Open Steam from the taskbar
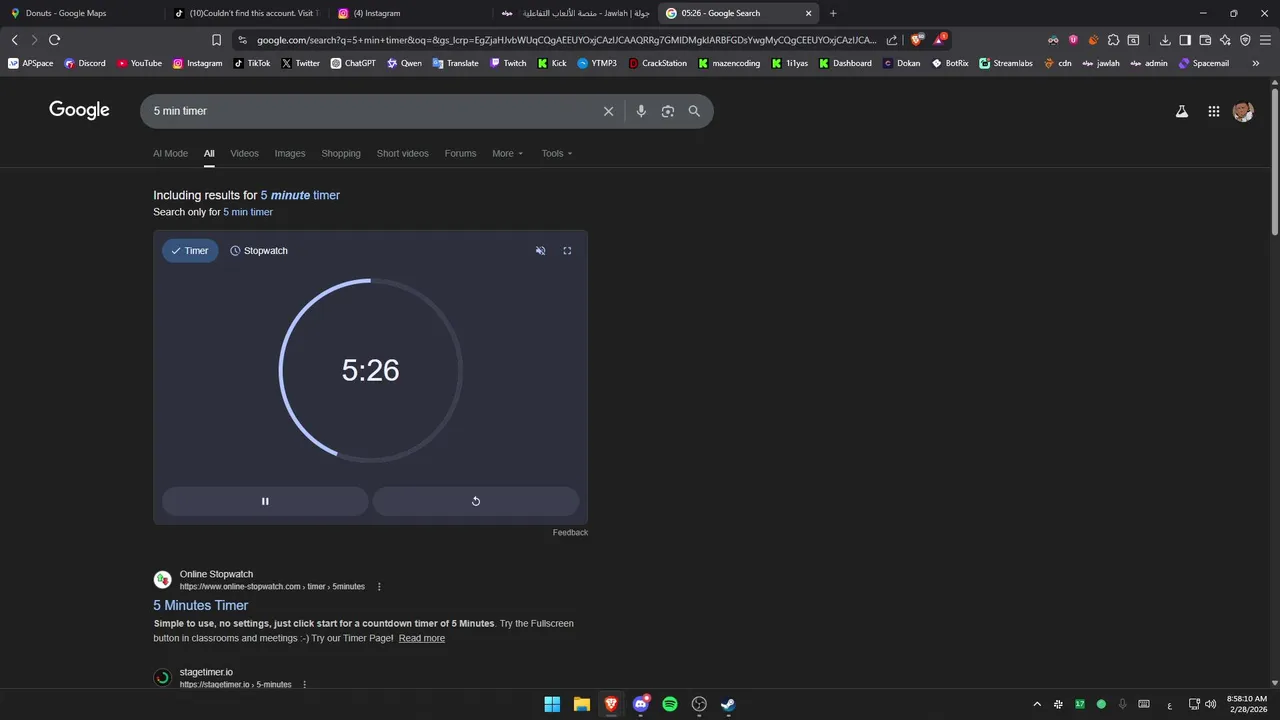1280x720 pixels. [728, 704]
